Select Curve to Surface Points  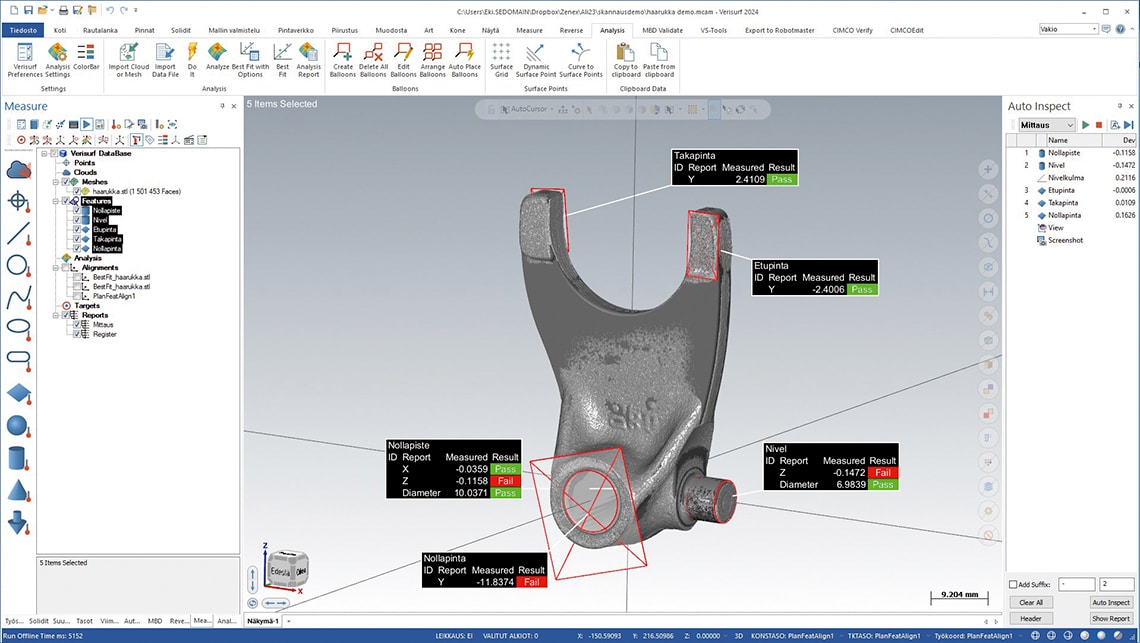pos(581,60)
